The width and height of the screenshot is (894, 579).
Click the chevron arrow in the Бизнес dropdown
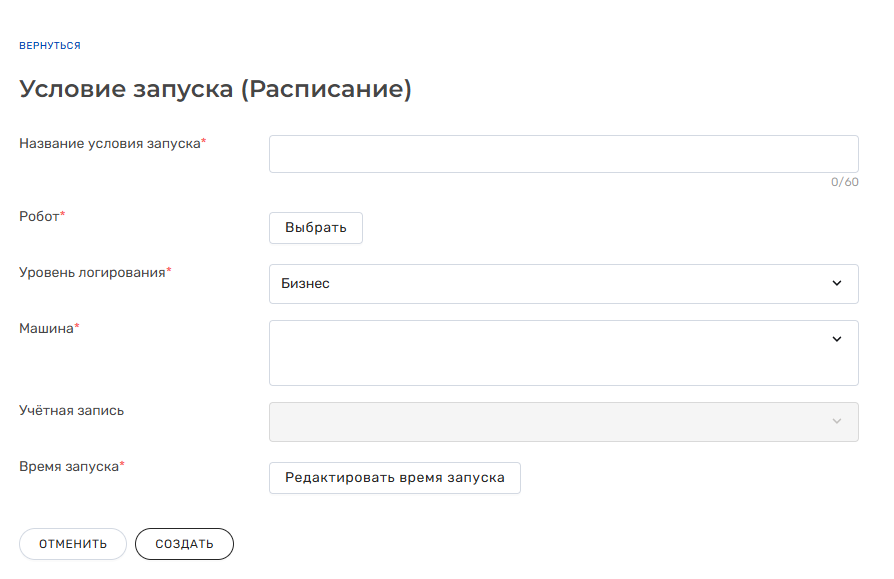click(x=836, y=283)
